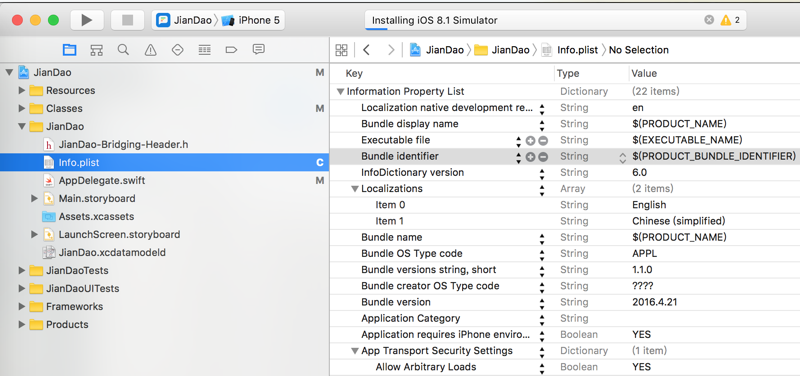Go forward in editor history
800x376 pixels.
coord(391,50)
